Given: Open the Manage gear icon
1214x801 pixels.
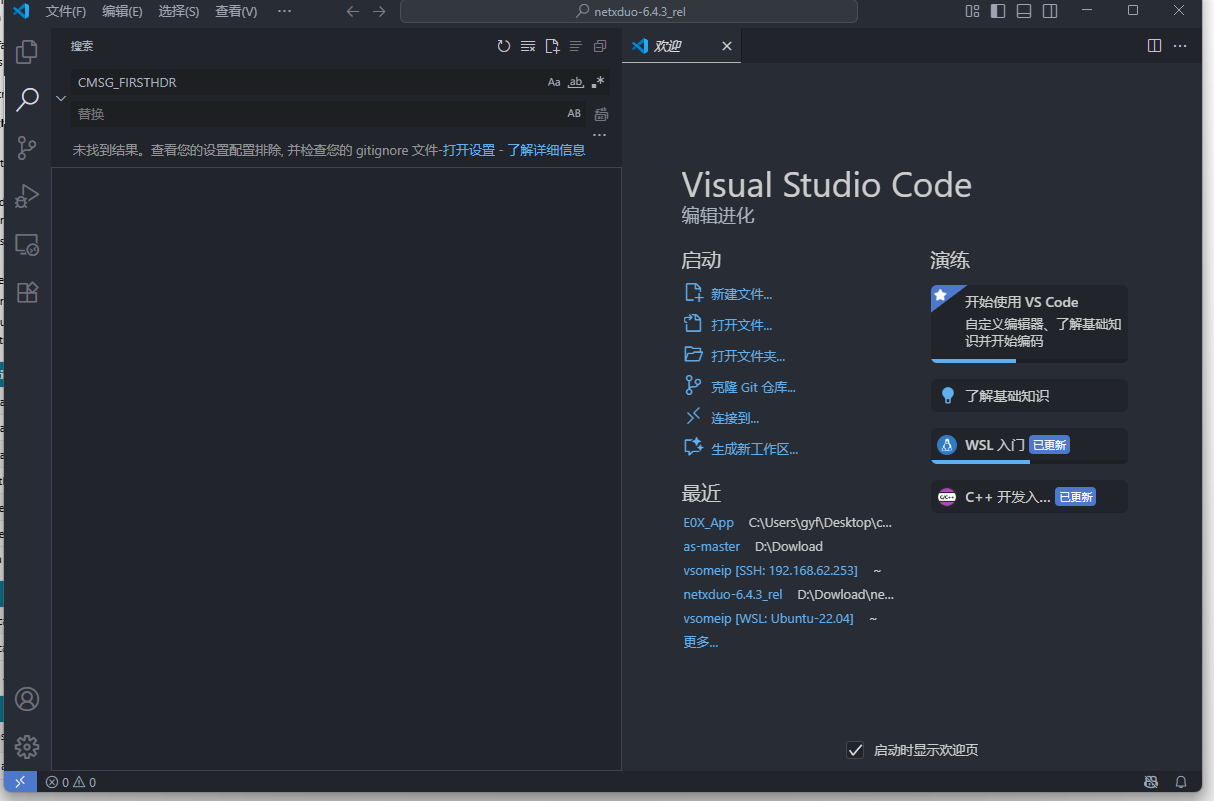Looking at the screenshot, I should pyautogui.click(x=27, y=746).
